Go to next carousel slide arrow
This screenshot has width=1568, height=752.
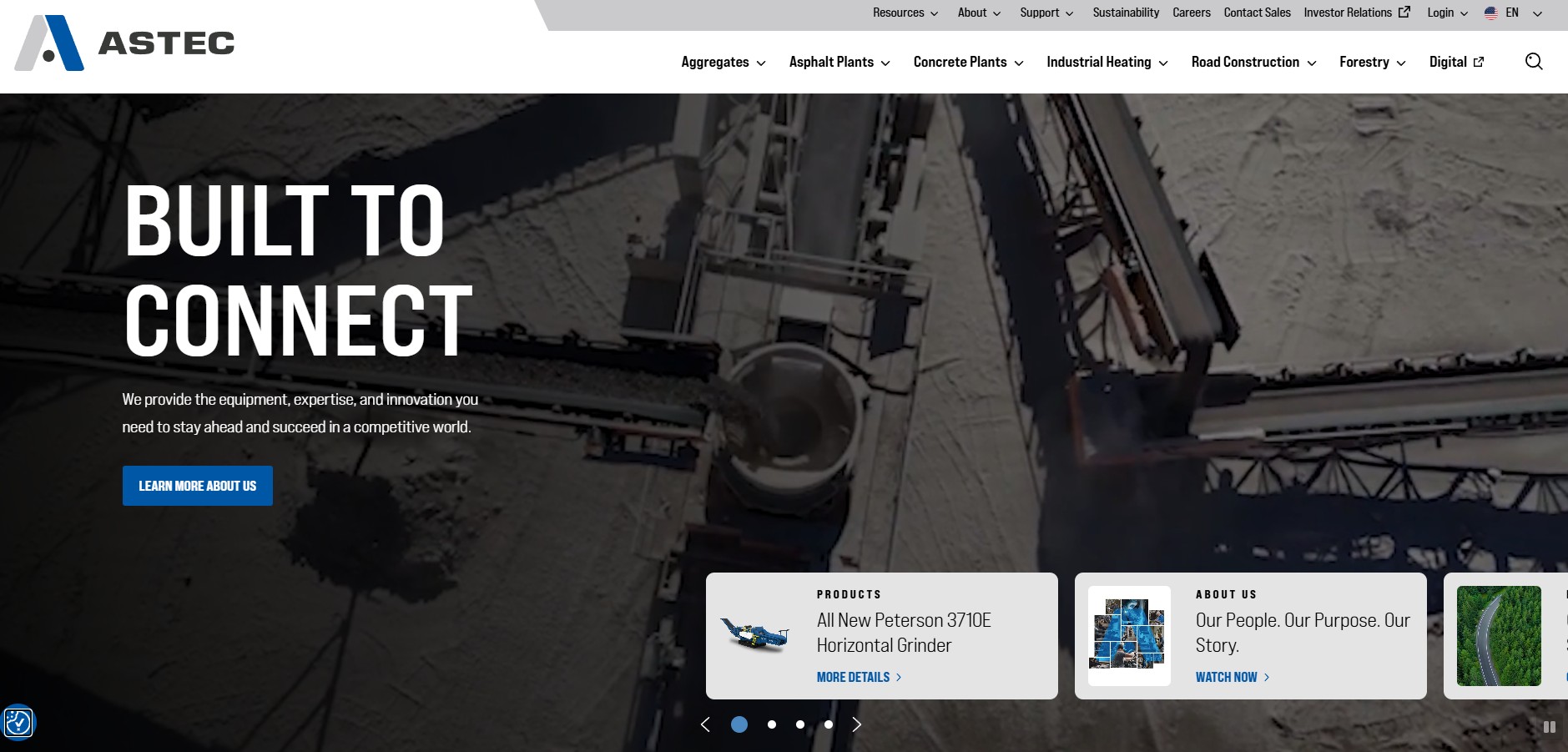pos(856,724)
